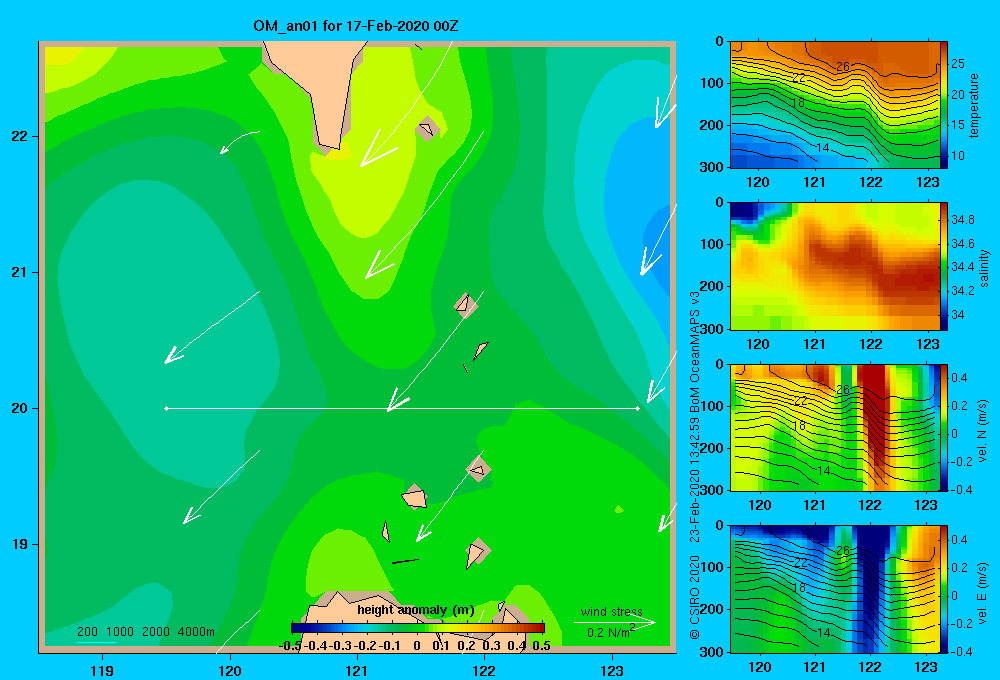The width and height of the screenshot is (1000, 680).
Task: Open the vel. N cross-section panel
Action: pyautogui.click(x=835, y=427)
